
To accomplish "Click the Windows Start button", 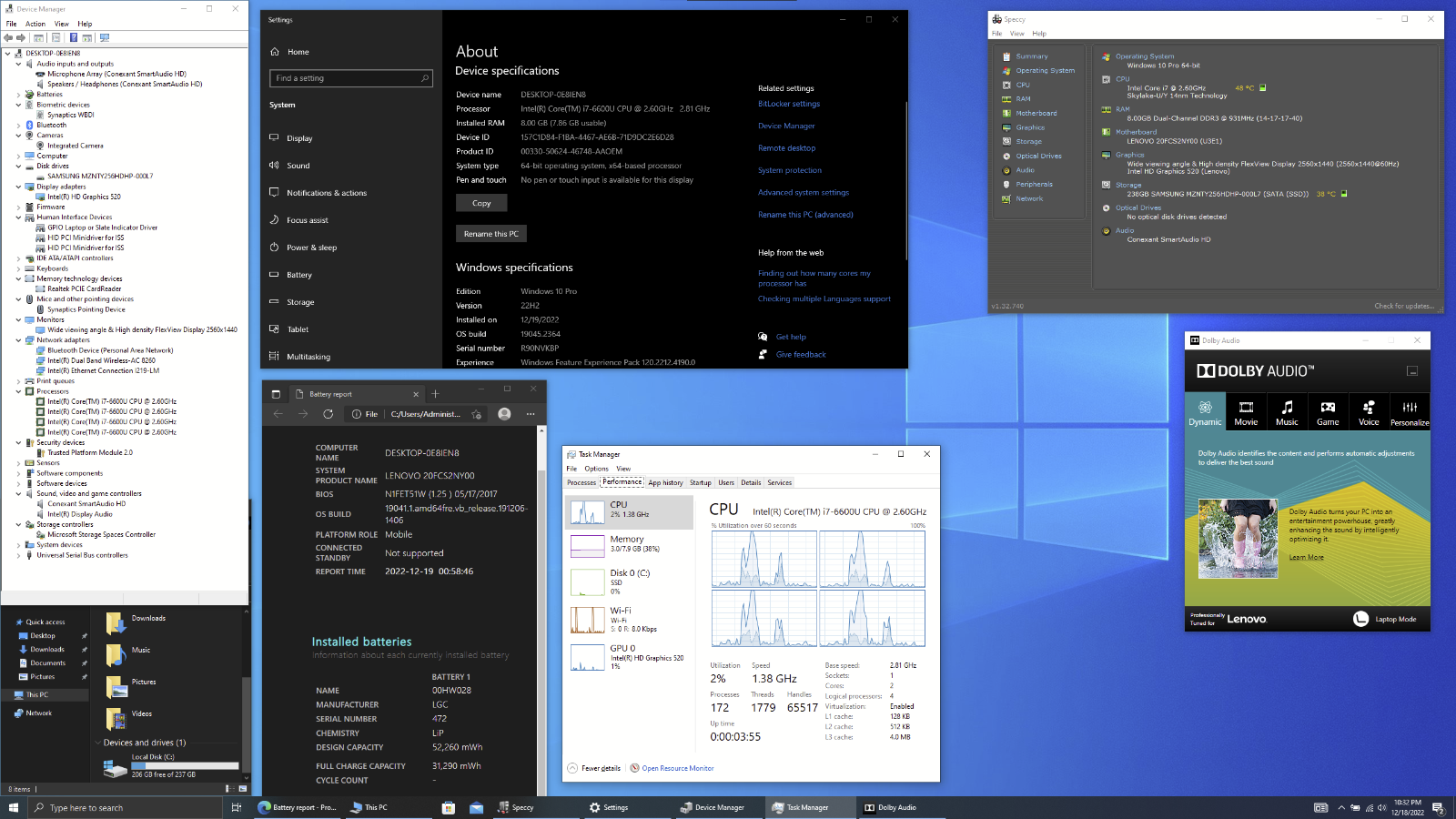I will pyautogui.click(x=14, y=807).
